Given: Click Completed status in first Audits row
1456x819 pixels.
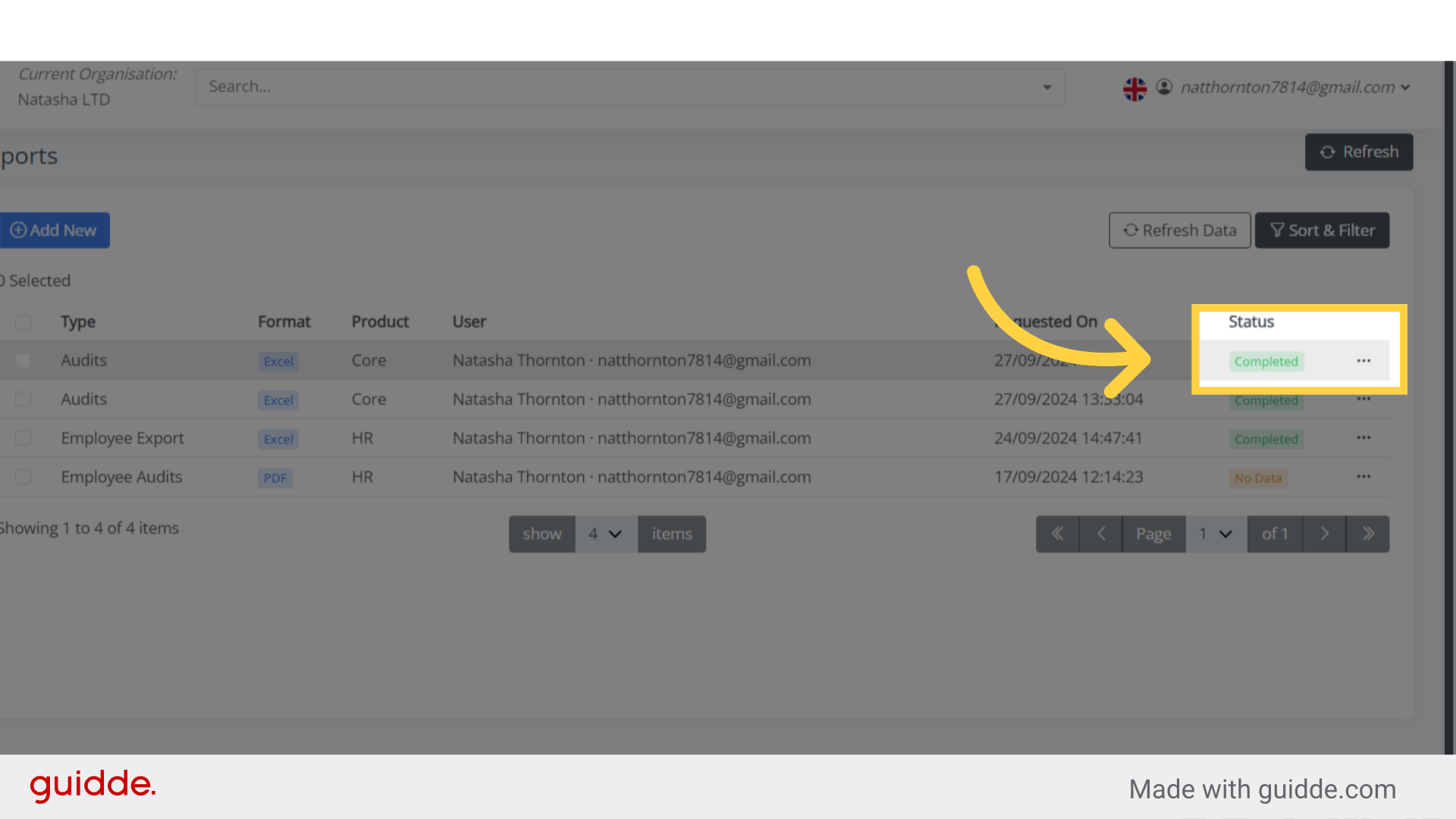Looking at the screenshot, I should pyautogui.click(x=1266, y=362).
